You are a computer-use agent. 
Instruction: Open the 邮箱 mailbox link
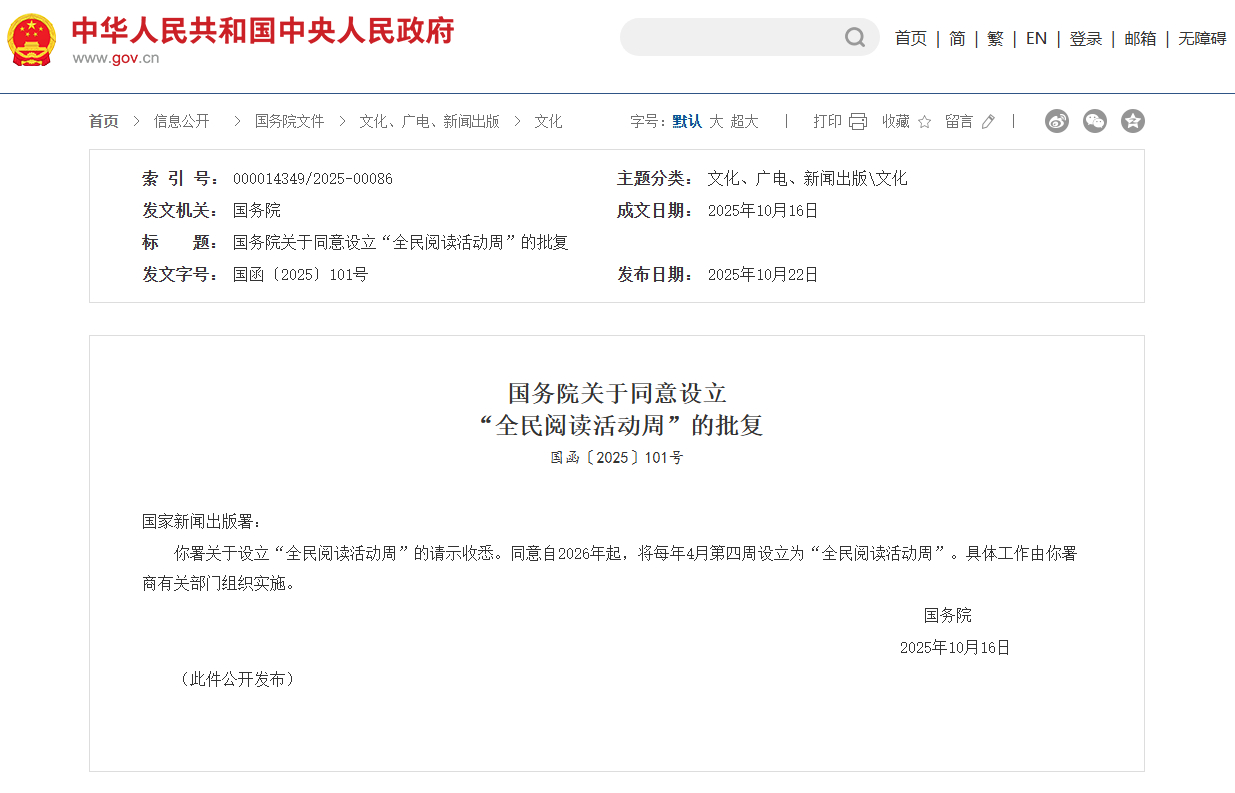point(1139,37)
